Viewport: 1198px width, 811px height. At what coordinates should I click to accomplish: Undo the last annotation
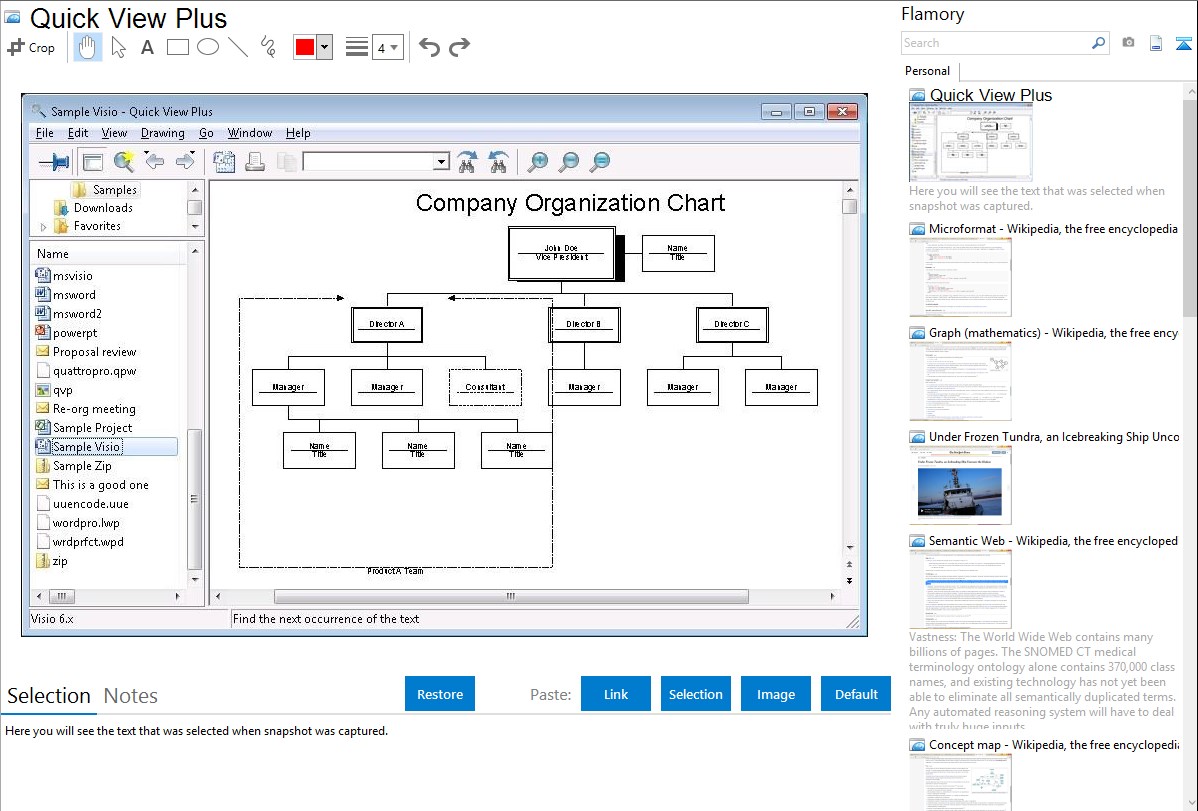point(429,47)
